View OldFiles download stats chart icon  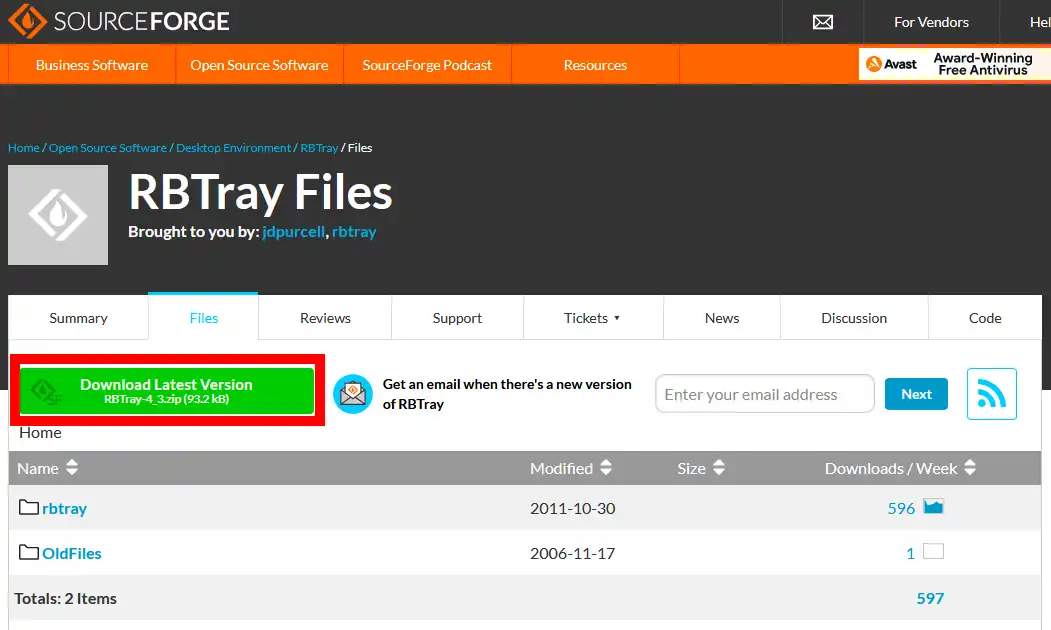coord(933,551)
